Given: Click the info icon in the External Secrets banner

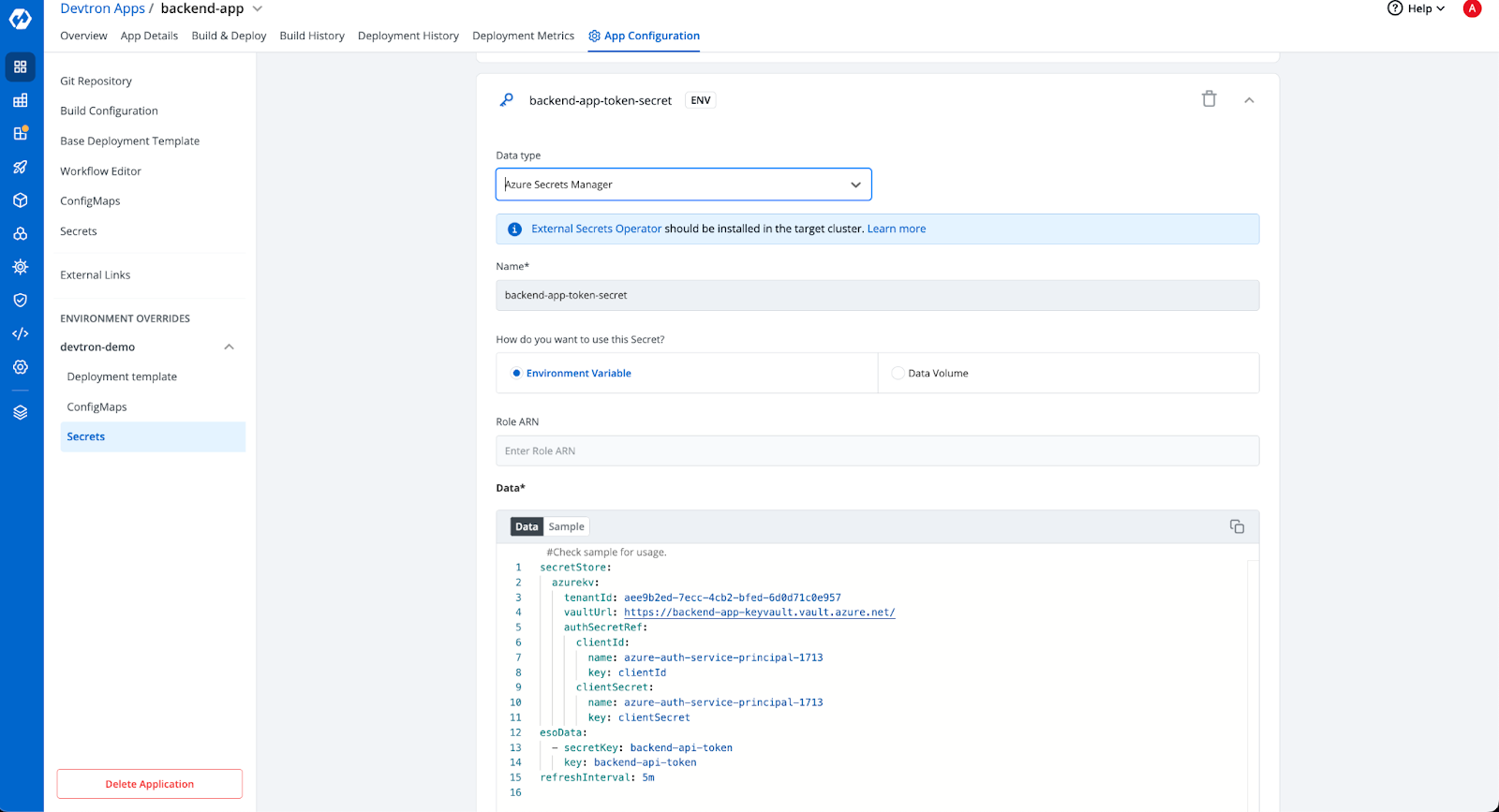Looking at the screenshot, I should (514, 229).
